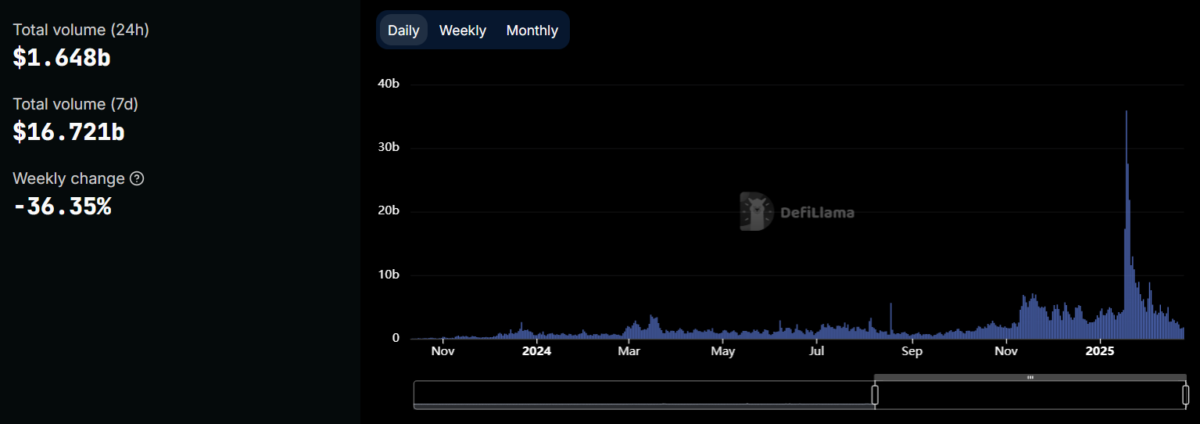Image resolution: width=1200 pixels, height=424 pixels.
Task: Click the $1.648b total volume value
Action: coord(61,58)
